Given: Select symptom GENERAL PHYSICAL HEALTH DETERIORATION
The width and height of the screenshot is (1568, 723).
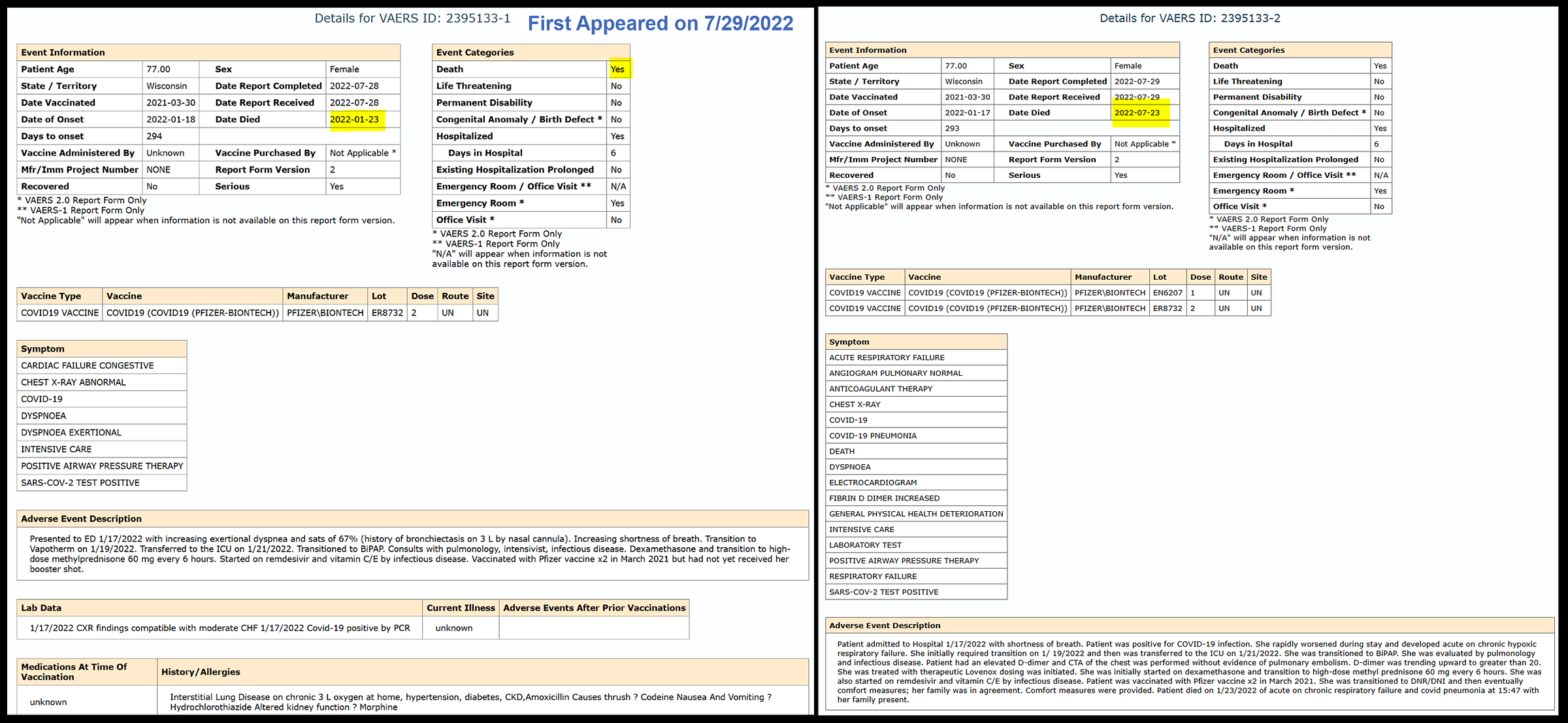Looking at the screenshot, I should point(916,514).
